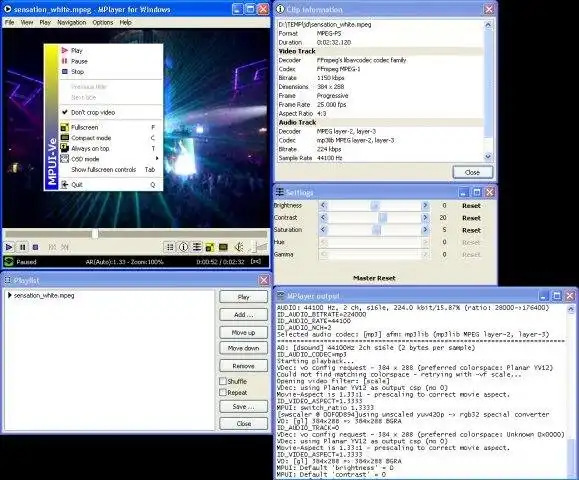Open the Play menu
The image size is (579, 480).
pos(45,23)
